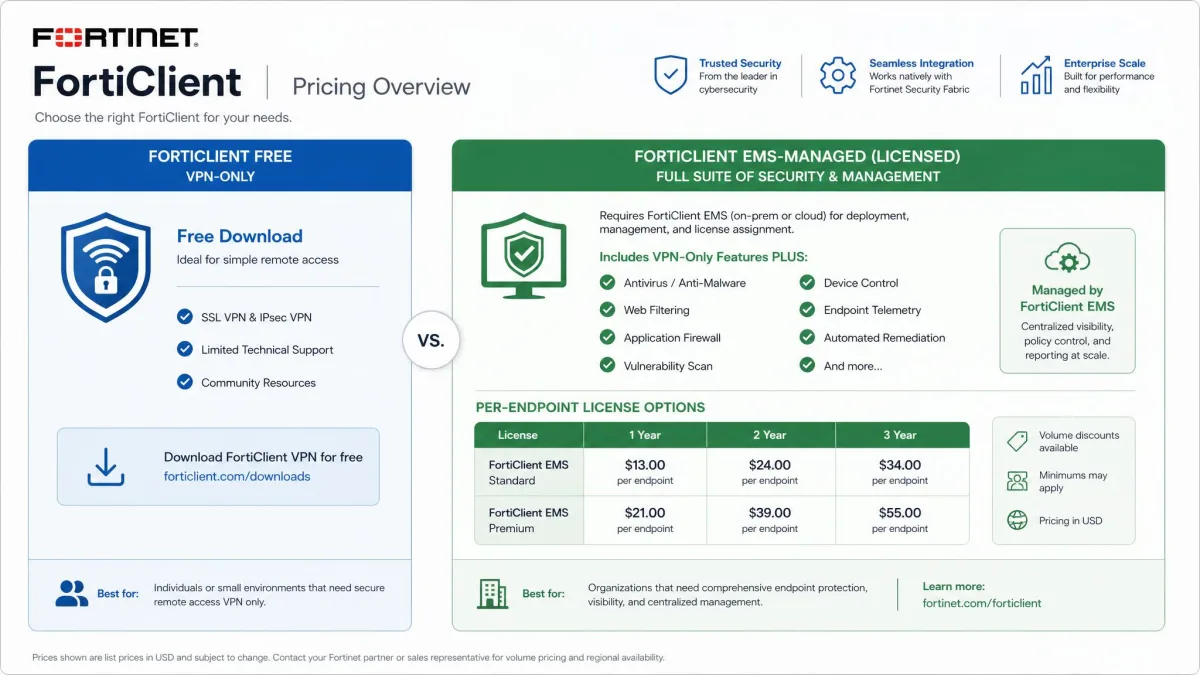The height and width of the screenshot is (675, 1200).
Task: Click the checkmark beside Limited Technical Support
Action: pyautogui.click(x=184, y=349)
